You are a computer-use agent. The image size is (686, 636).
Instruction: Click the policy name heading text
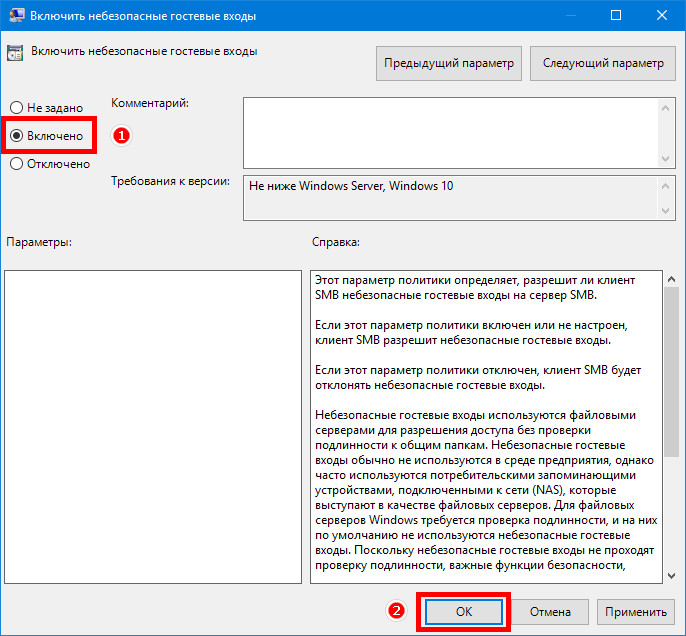click(144, 51)
